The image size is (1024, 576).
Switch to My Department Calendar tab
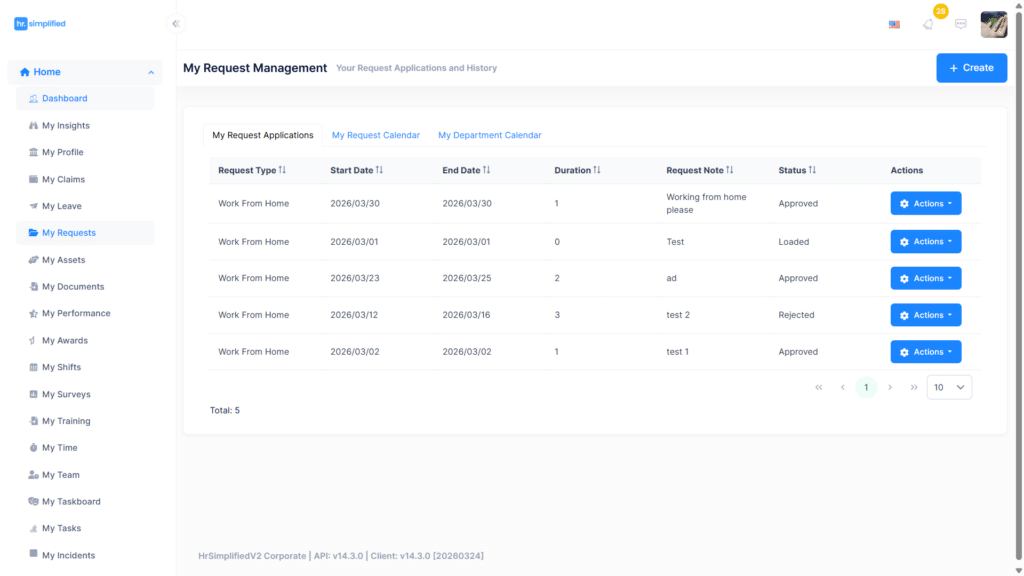pos(490,135)
